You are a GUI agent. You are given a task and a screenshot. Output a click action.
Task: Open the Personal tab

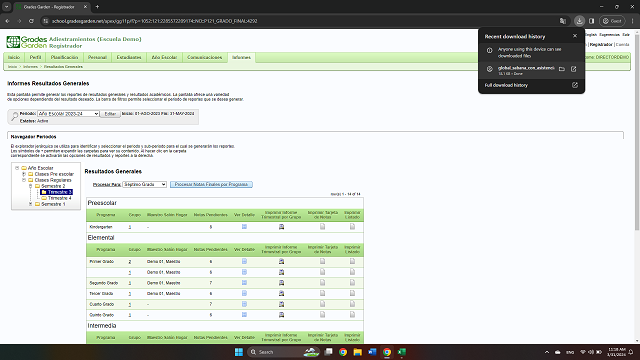pyautogui.click(x=97, y=57)
